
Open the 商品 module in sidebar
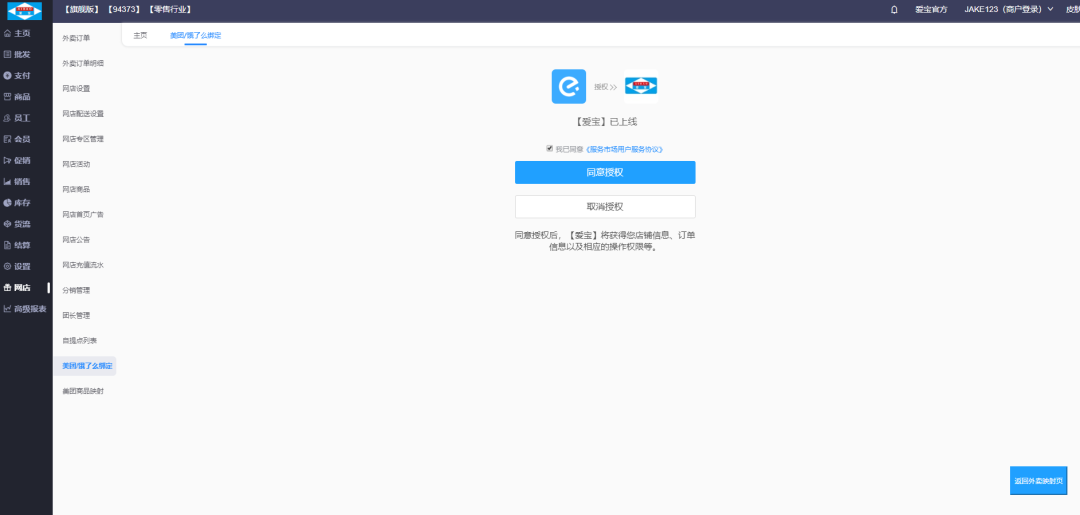(x=17, y=97)
